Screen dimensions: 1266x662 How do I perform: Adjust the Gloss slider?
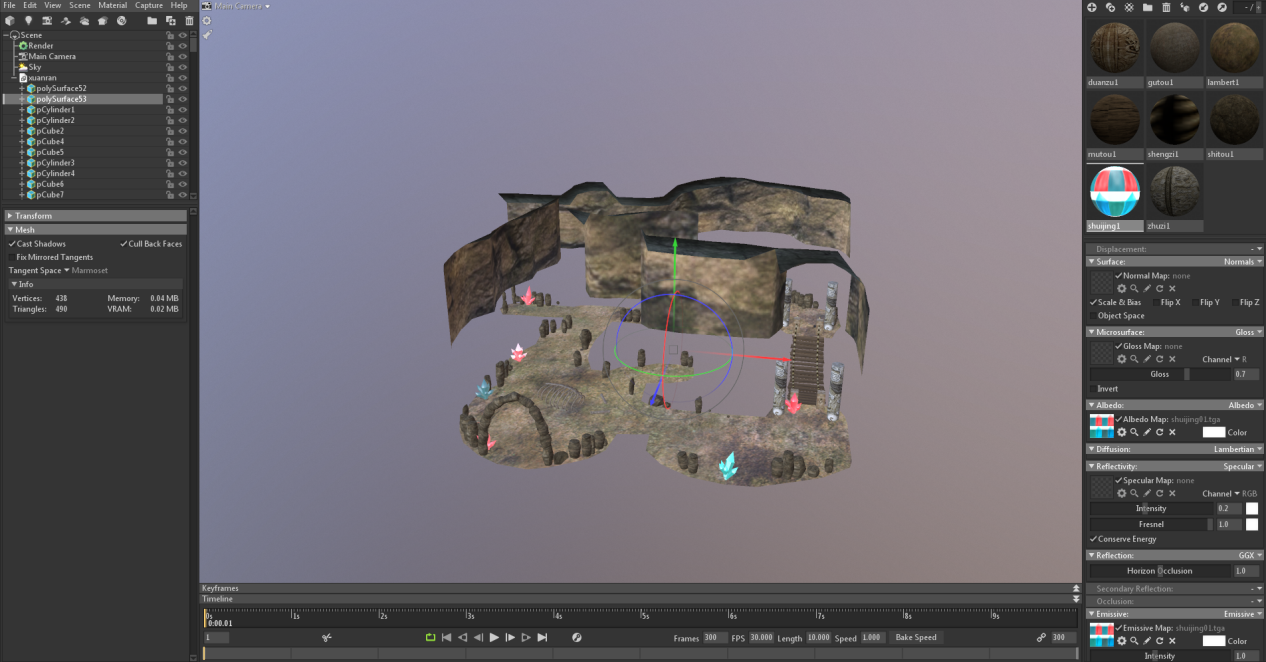1160,374
